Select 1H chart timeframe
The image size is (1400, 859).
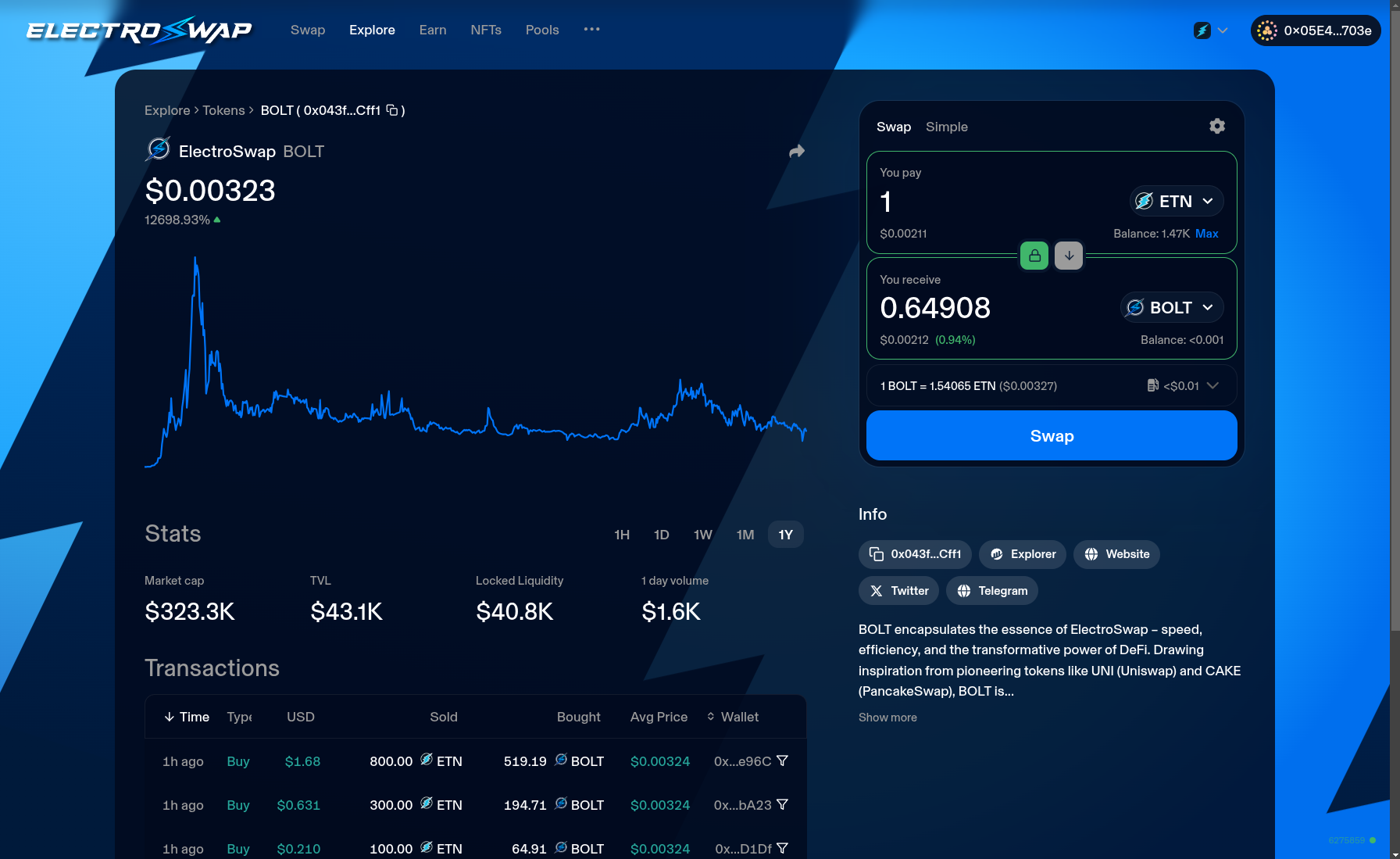[x=622, y=535]
